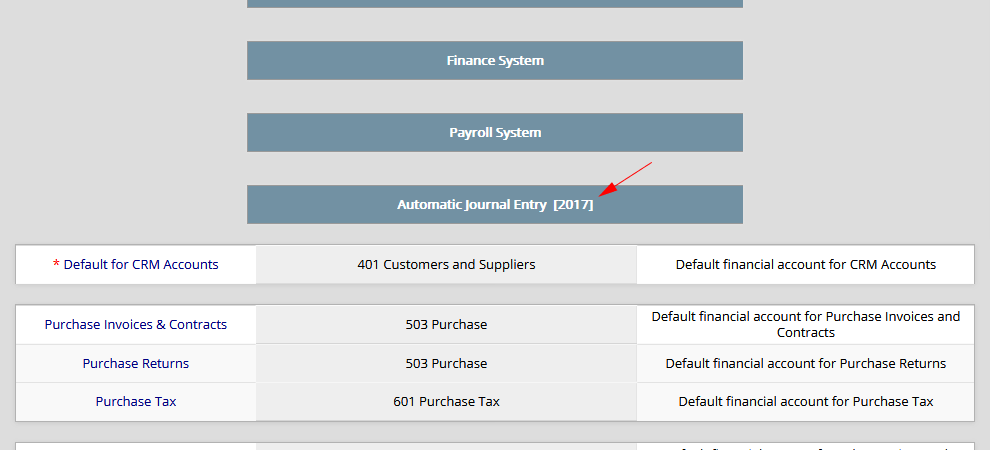
Task: Click the Default financial account for CRM Accounts description
Action: pos(805,265)
